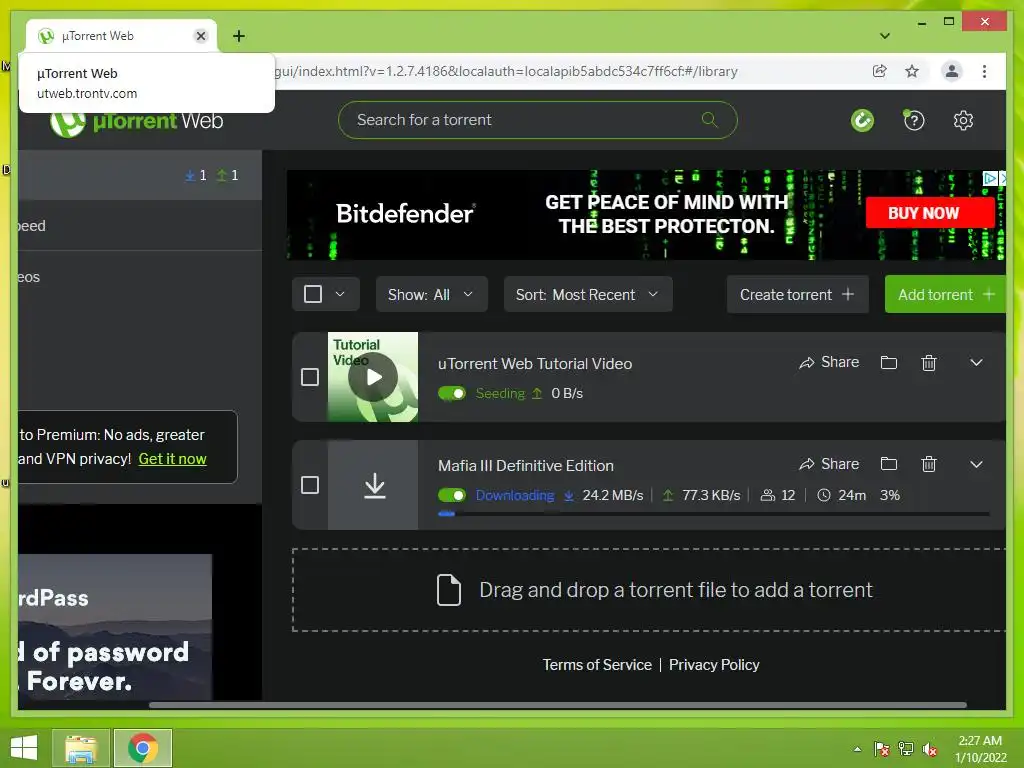1024x768 pixels.
Task: Expand details for uTorrent Web Tutorial Video
Action: tap(976, 362)
